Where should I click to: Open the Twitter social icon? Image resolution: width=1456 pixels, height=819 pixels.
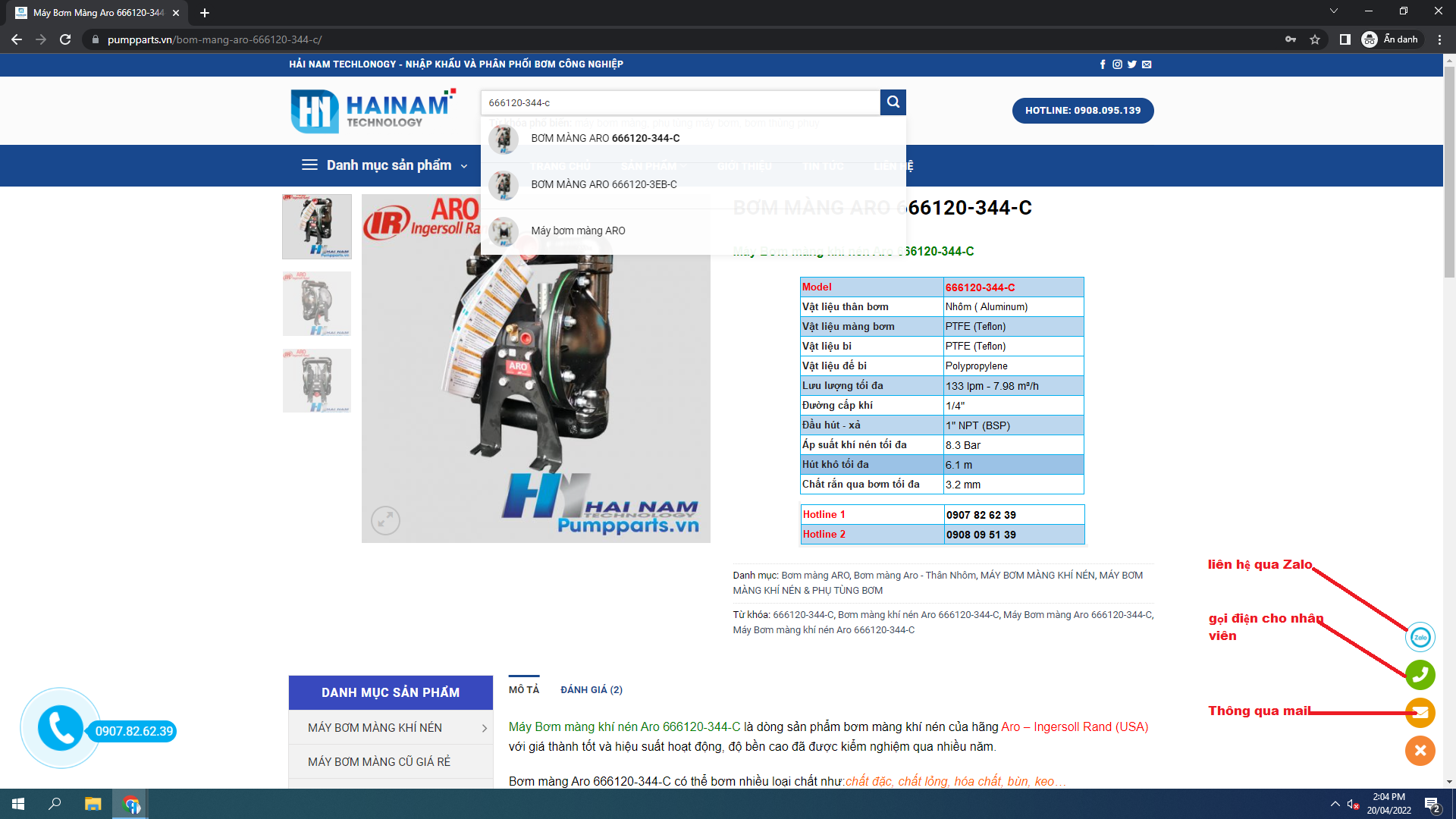(1131, 64)
